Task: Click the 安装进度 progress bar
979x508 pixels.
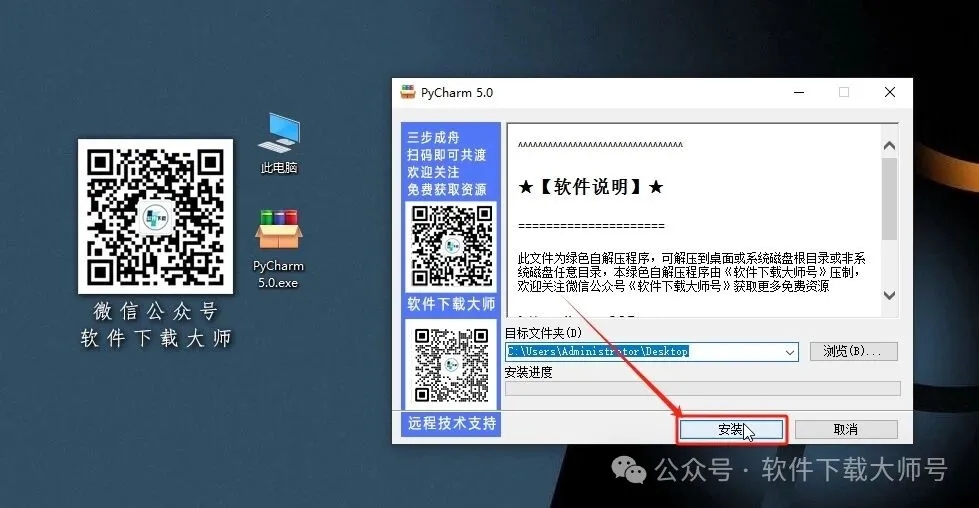Action: click(702, 388)
